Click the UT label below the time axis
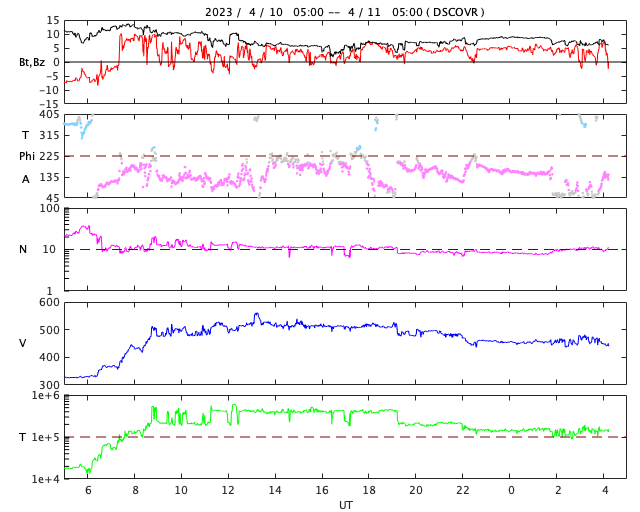This screenshot has height=512, width=640. (345, 505)
